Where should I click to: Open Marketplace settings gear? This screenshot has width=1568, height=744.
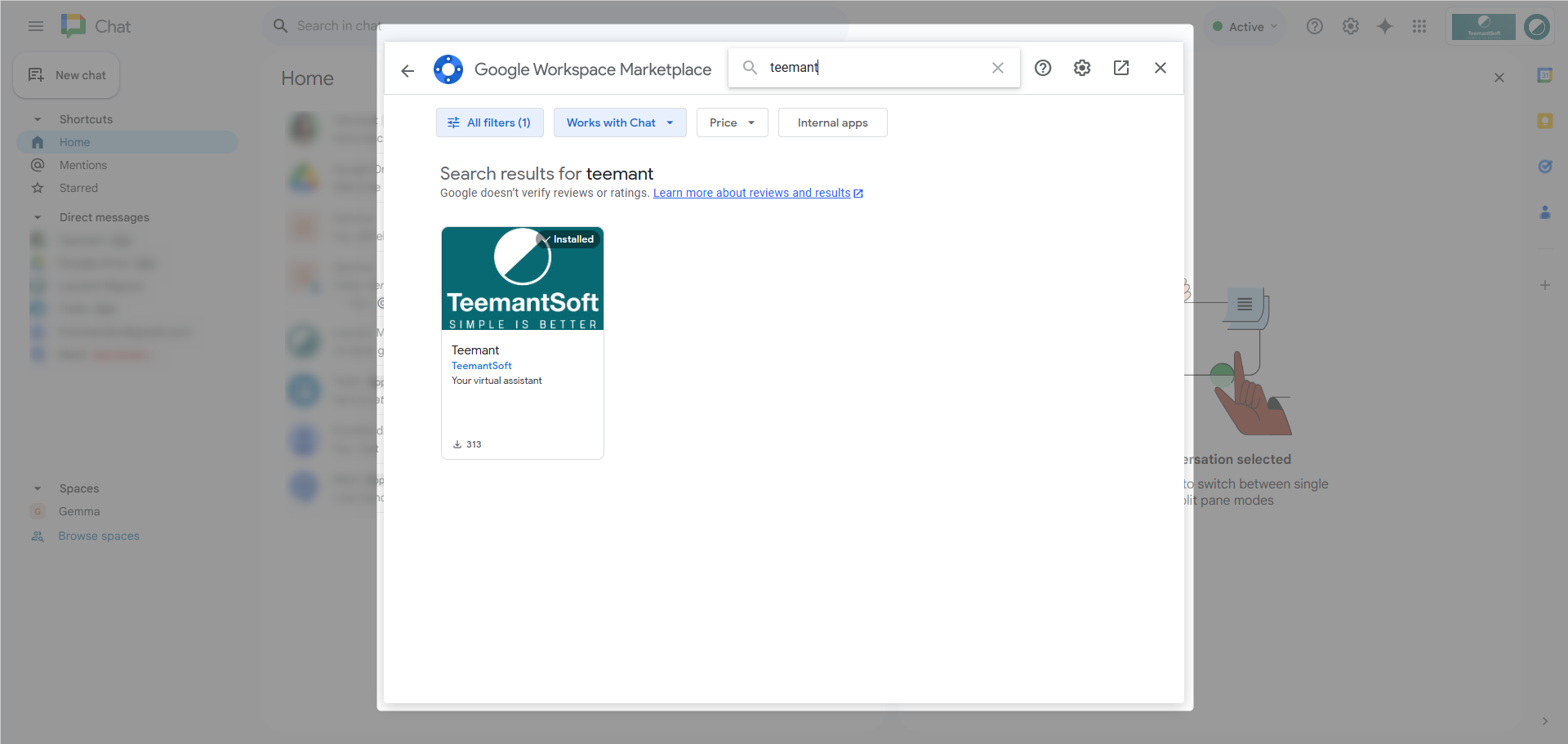coord(1082,68)
